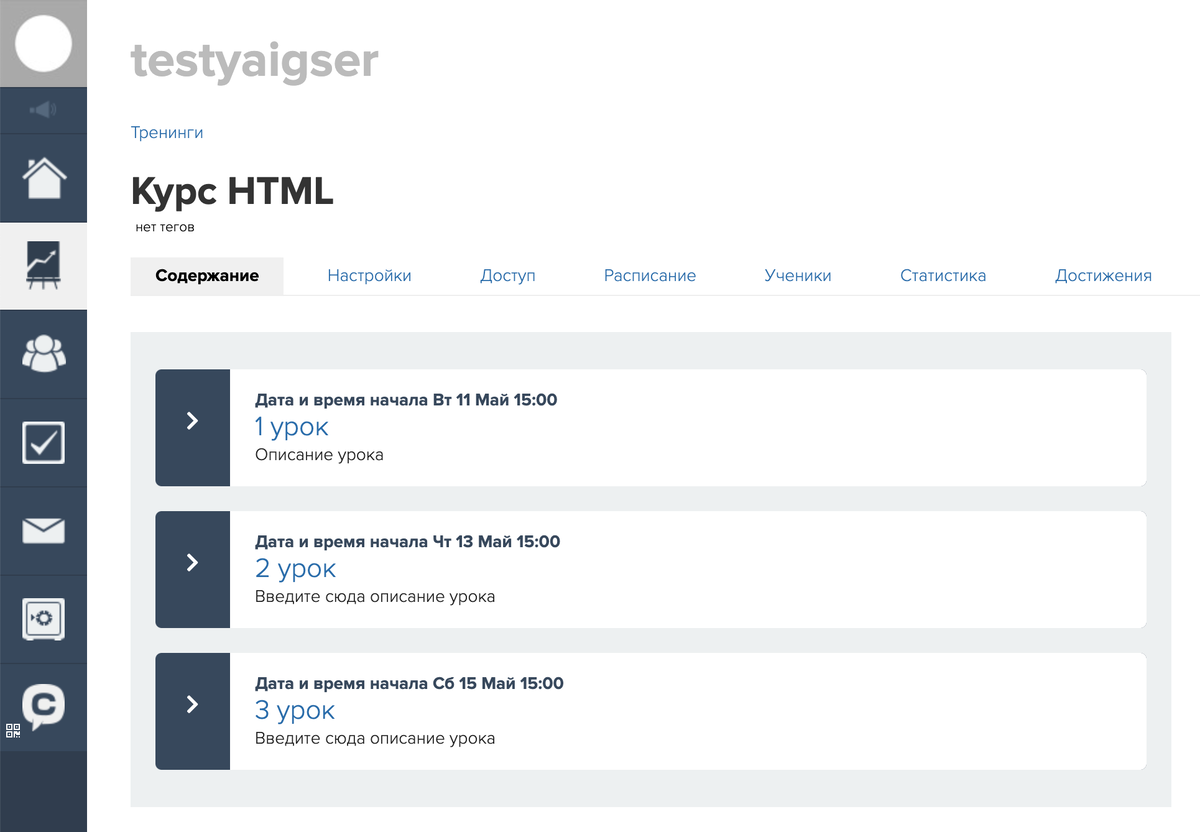This screenshot has width=1200, height=832.
Task: Open chat bubble icon in sidebar
Action: click(x=43, y=706)
